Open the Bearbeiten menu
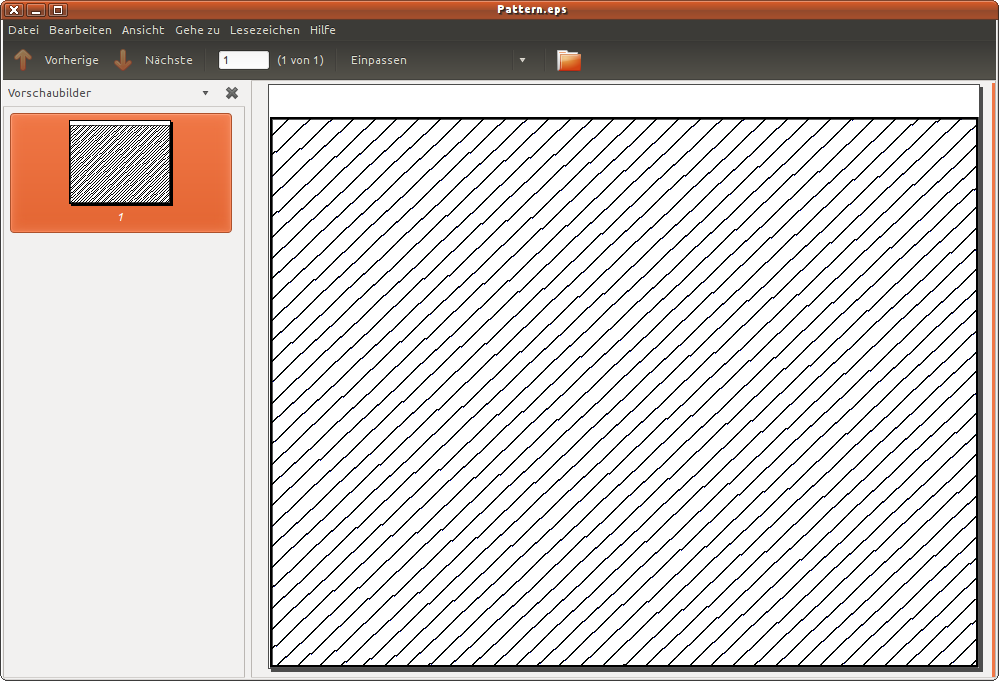Viewport: 999px width, 681px height. click(x=80, y=30)
